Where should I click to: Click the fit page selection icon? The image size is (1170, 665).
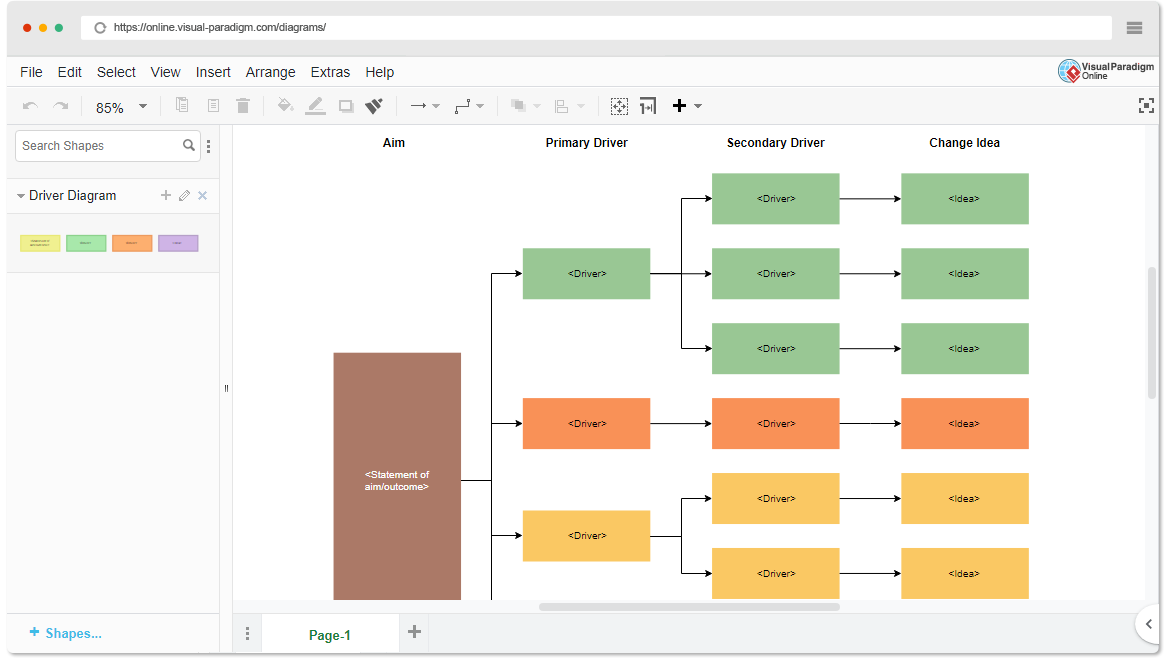tap(619, 106)
